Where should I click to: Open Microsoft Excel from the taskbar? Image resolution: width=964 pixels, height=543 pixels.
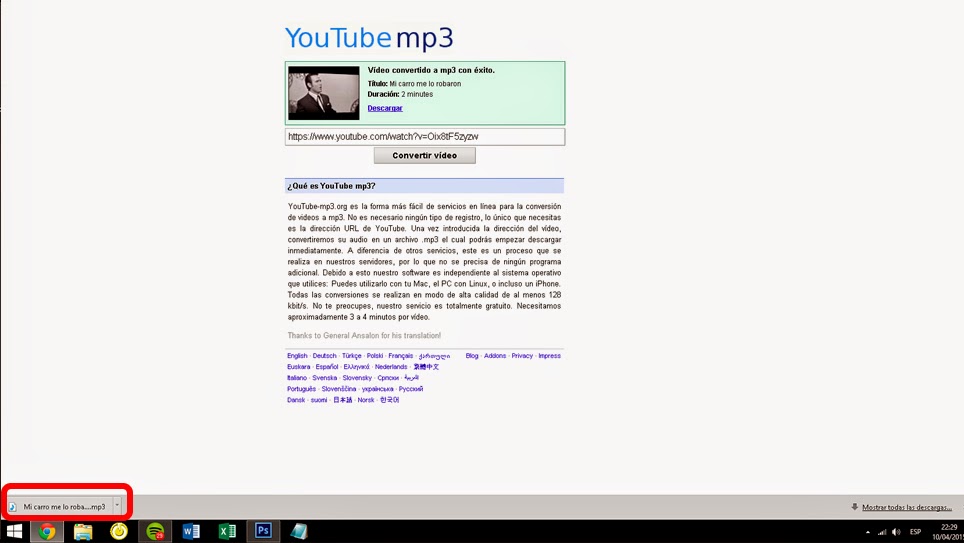click(x=227, y=531)
